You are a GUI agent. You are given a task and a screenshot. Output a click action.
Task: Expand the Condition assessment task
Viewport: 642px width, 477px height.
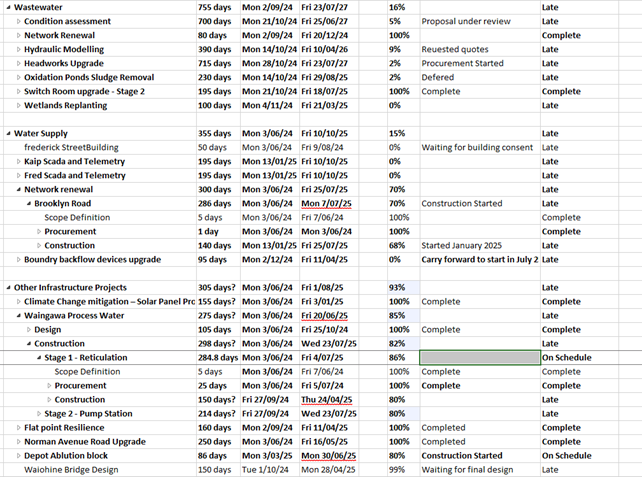click(x=18, y=21)
